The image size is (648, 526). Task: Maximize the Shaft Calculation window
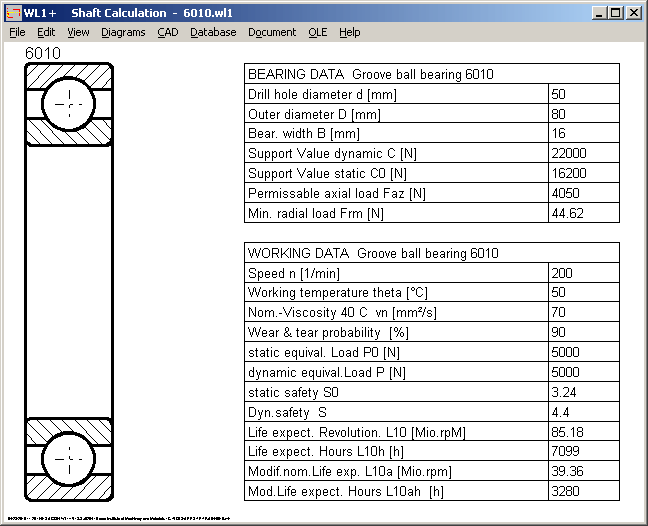(x=616, y=13)
